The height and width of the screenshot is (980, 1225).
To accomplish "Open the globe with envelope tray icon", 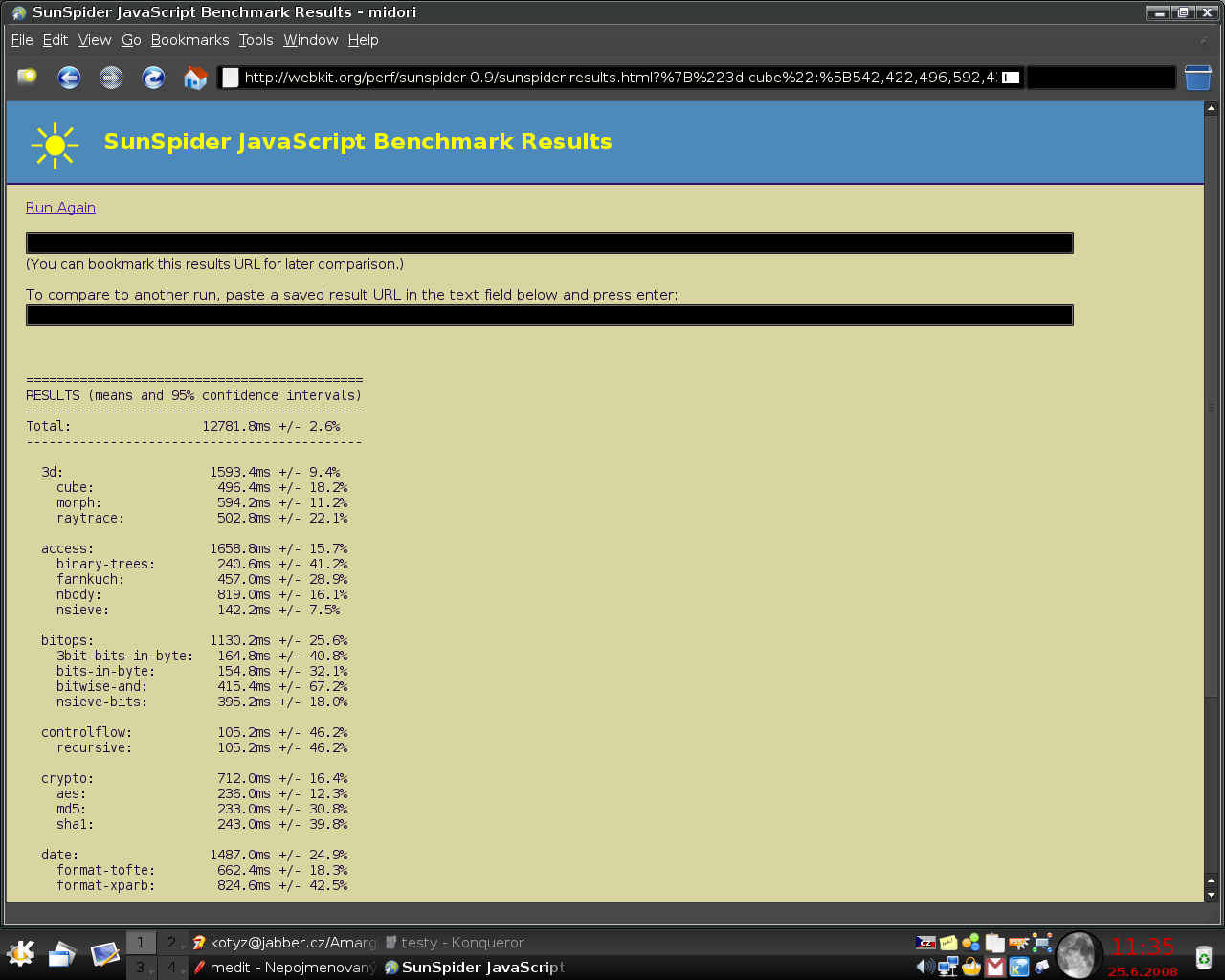I will pos(1042,967).
